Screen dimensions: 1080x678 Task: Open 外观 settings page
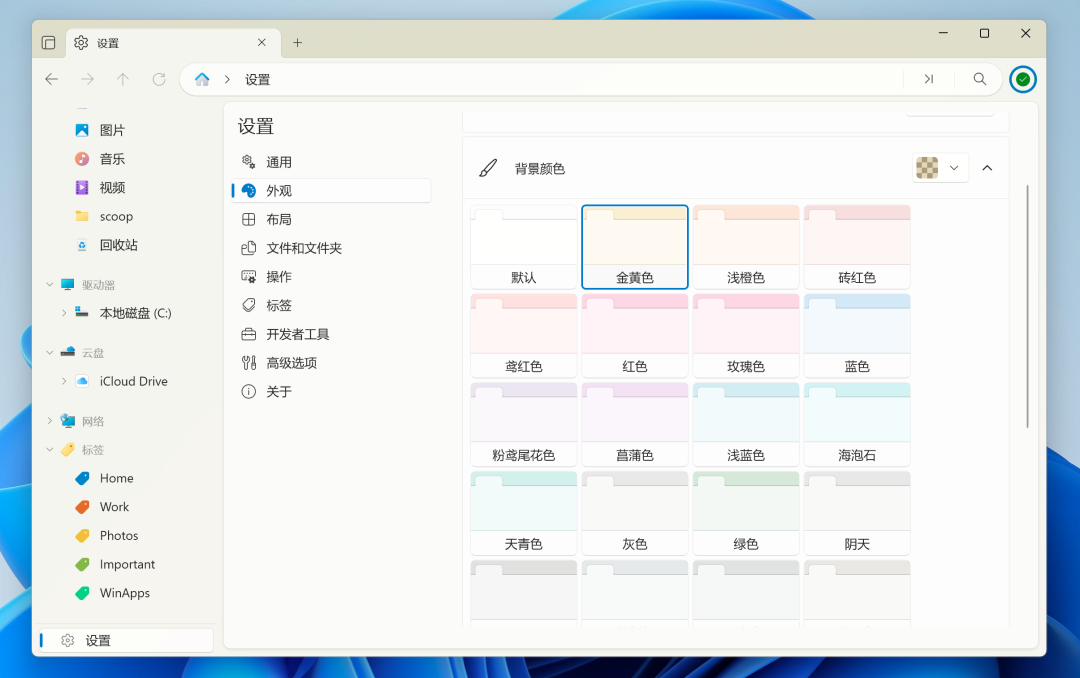[x=331, y=191]
